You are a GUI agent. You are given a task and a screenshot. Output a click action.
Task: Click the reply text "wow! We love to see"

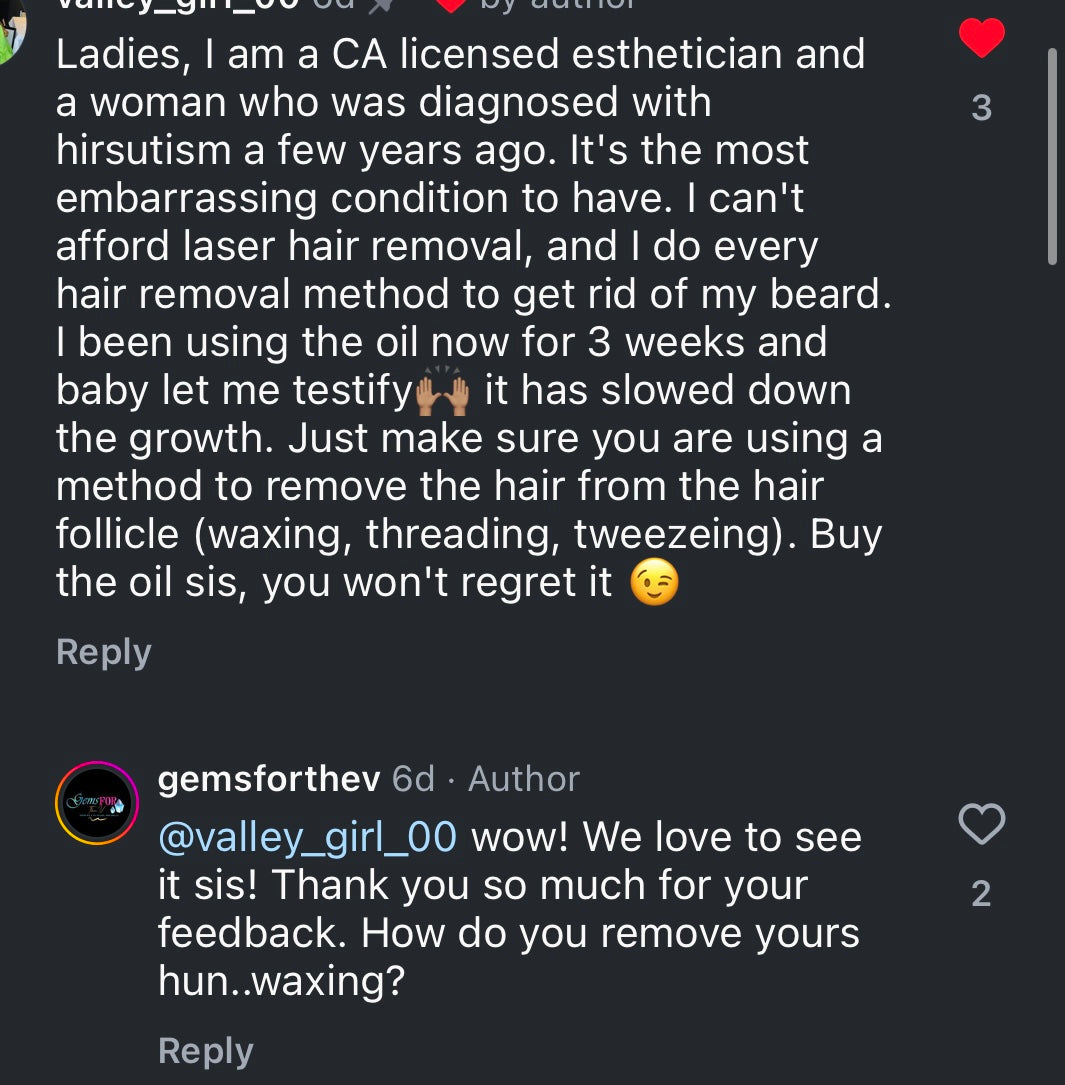665,836
